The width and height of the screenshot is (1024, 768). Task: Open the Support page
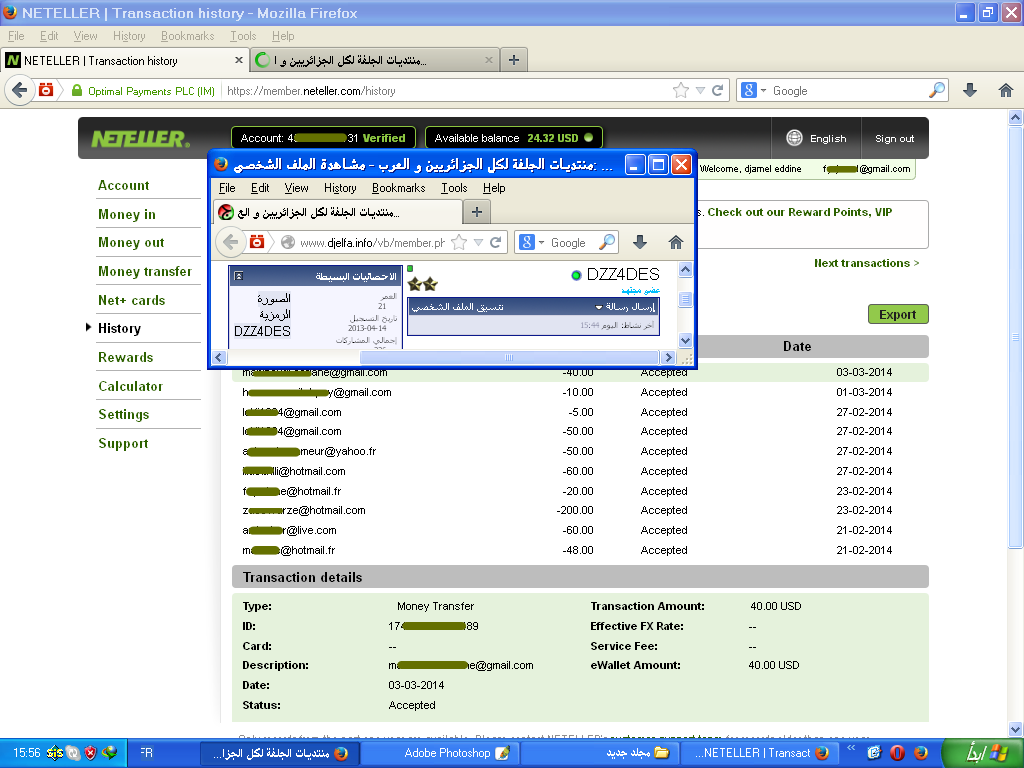123,443
